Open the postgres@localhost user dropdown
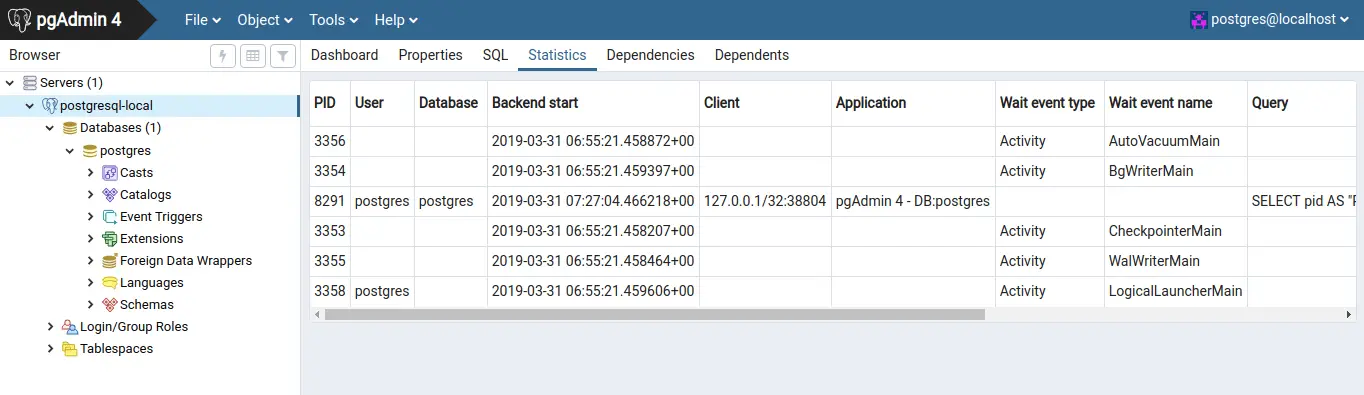This screenshot has height=395, width=1364. (x=1270, y=19)
